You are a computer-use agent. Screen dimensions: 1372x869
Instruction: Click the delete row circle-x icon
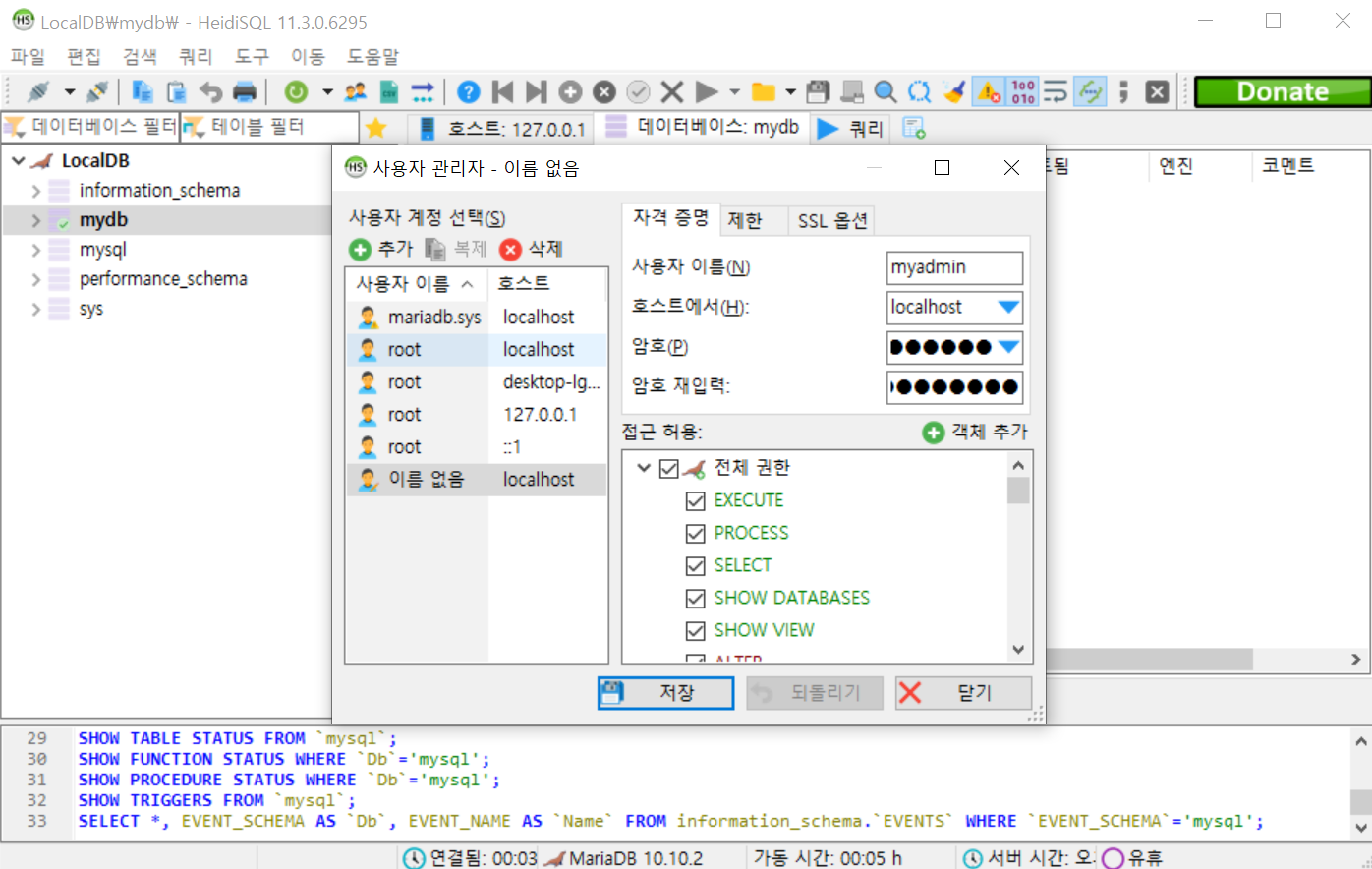(x=604, y=92)
